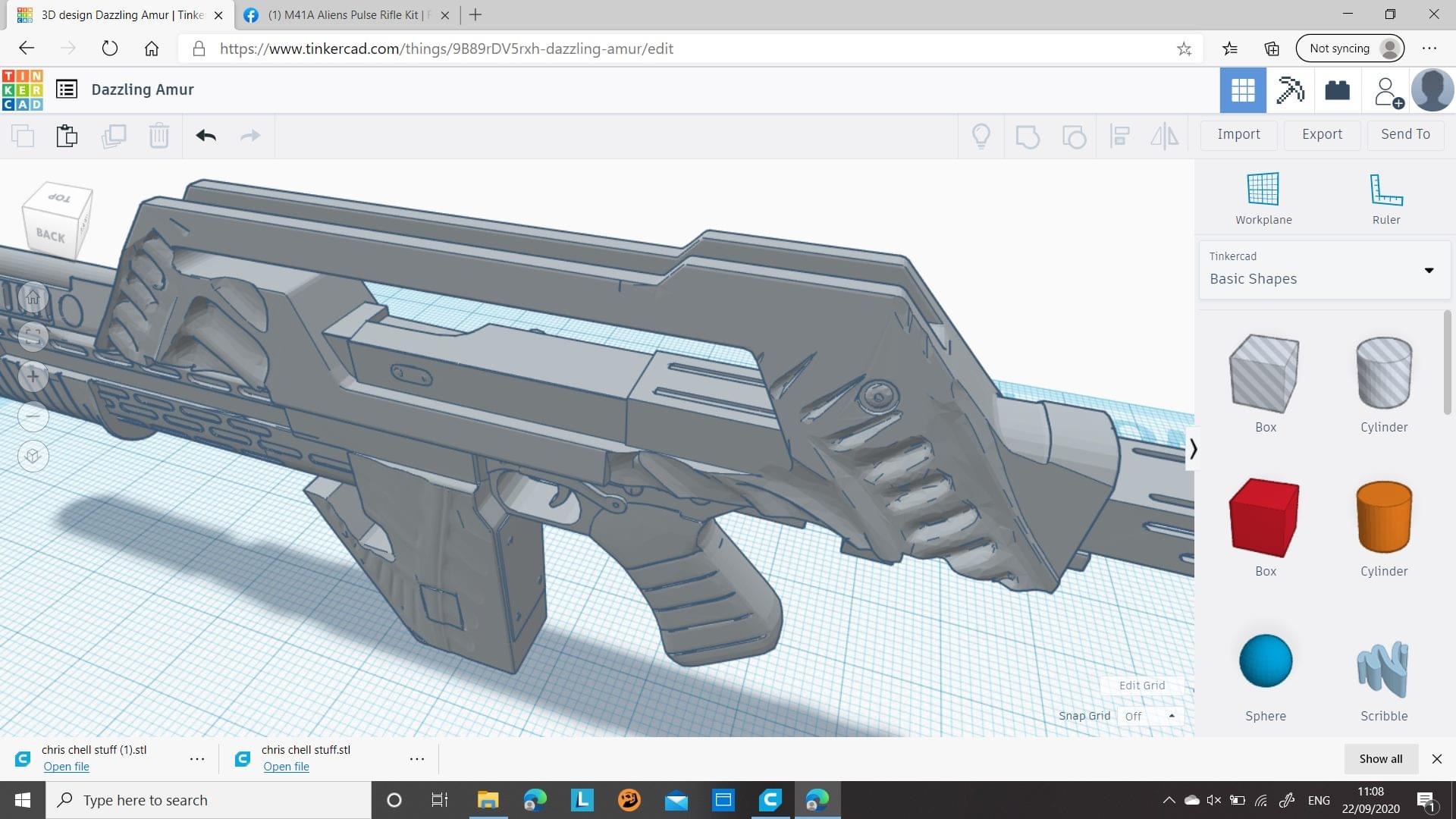Open the designs list icon beside title

(x=67, y=89)
